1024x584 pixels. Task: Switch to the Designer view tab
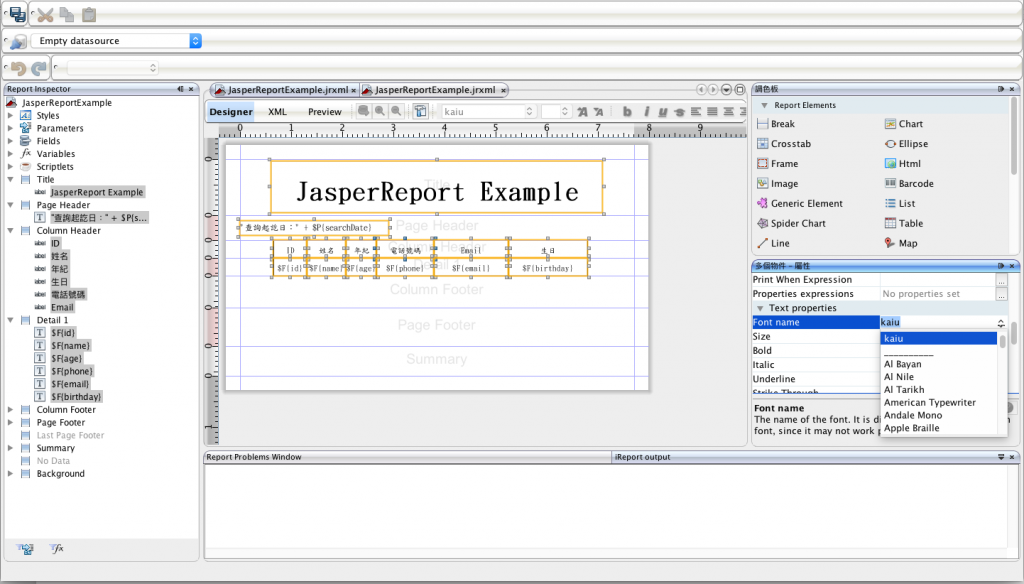pos(231,112)
